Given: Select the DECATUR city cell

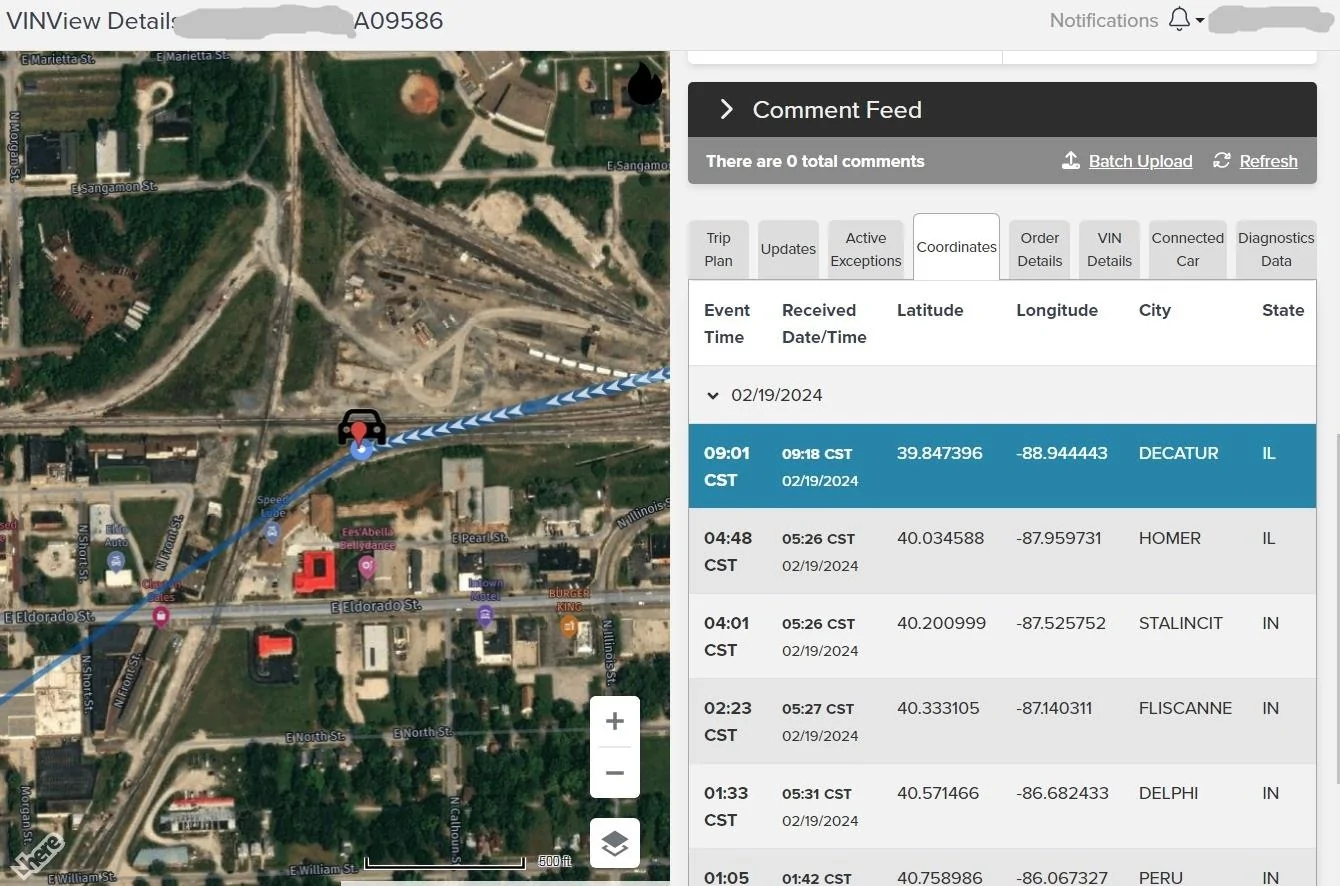Looking at the screenshot, I should click(x=1179, y=453).
